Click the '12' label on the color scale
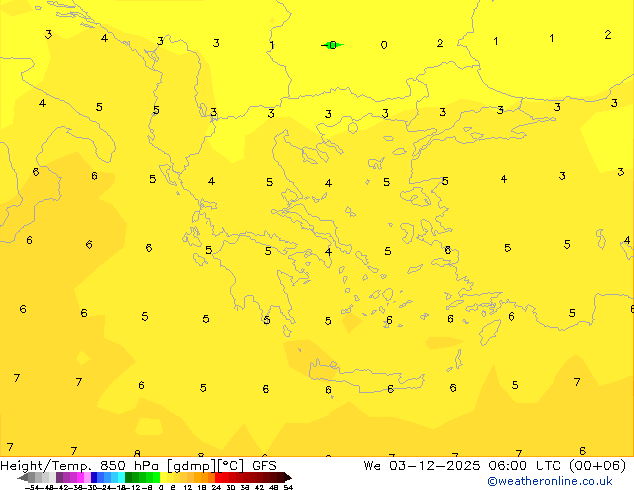Viewport: 634px width, 490px height. click(x=188, y=487)
